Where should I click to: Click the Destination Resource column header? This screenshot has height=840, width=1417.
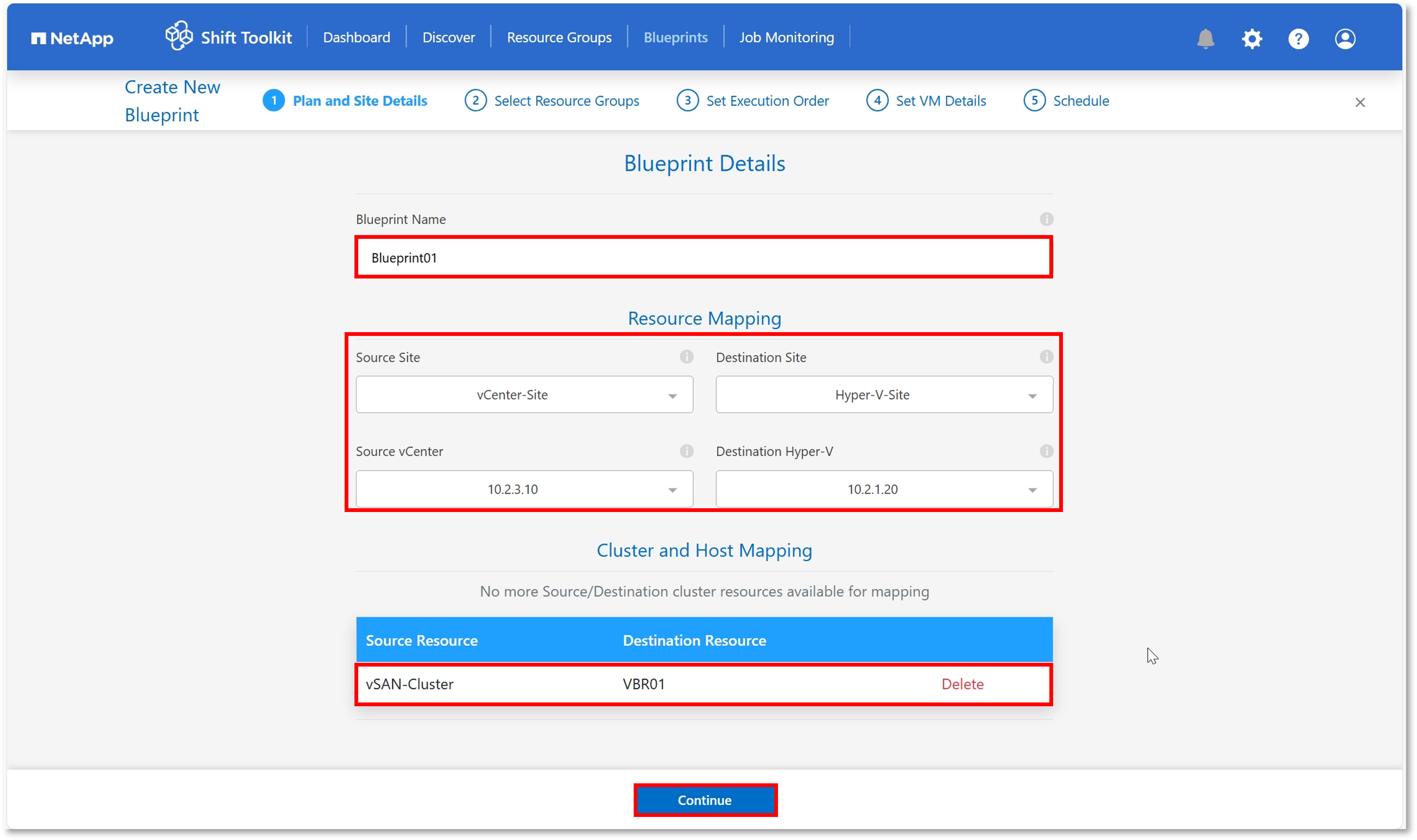[695, 640]
